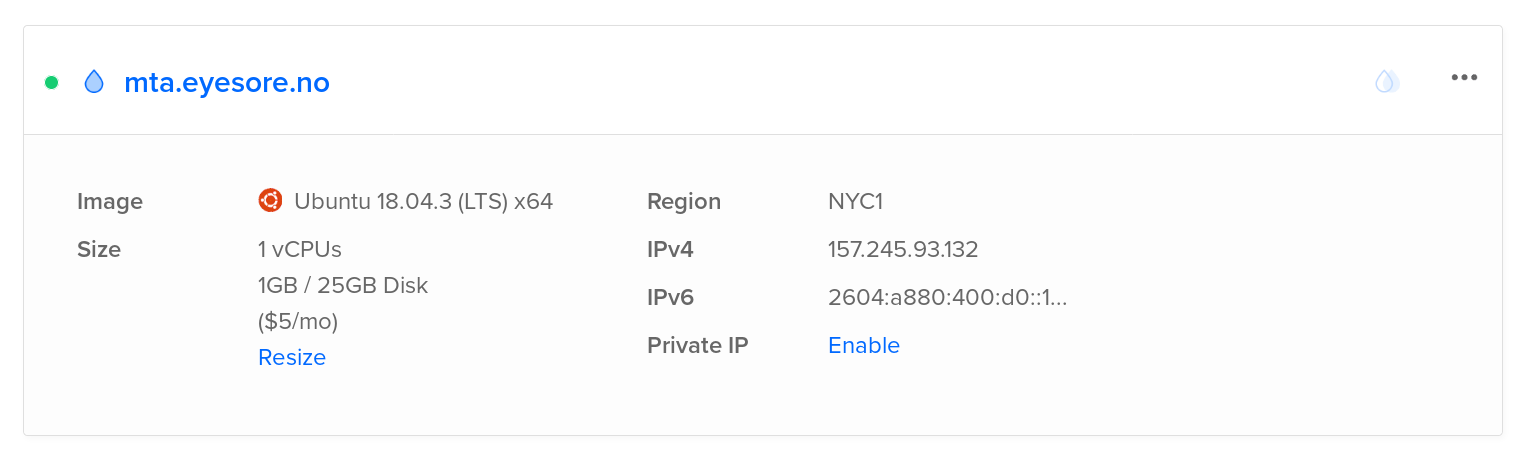Copy the IPv4 address 157.245.93.132
The height and width of the screenshot is (469, 1531).
point(903,250)
